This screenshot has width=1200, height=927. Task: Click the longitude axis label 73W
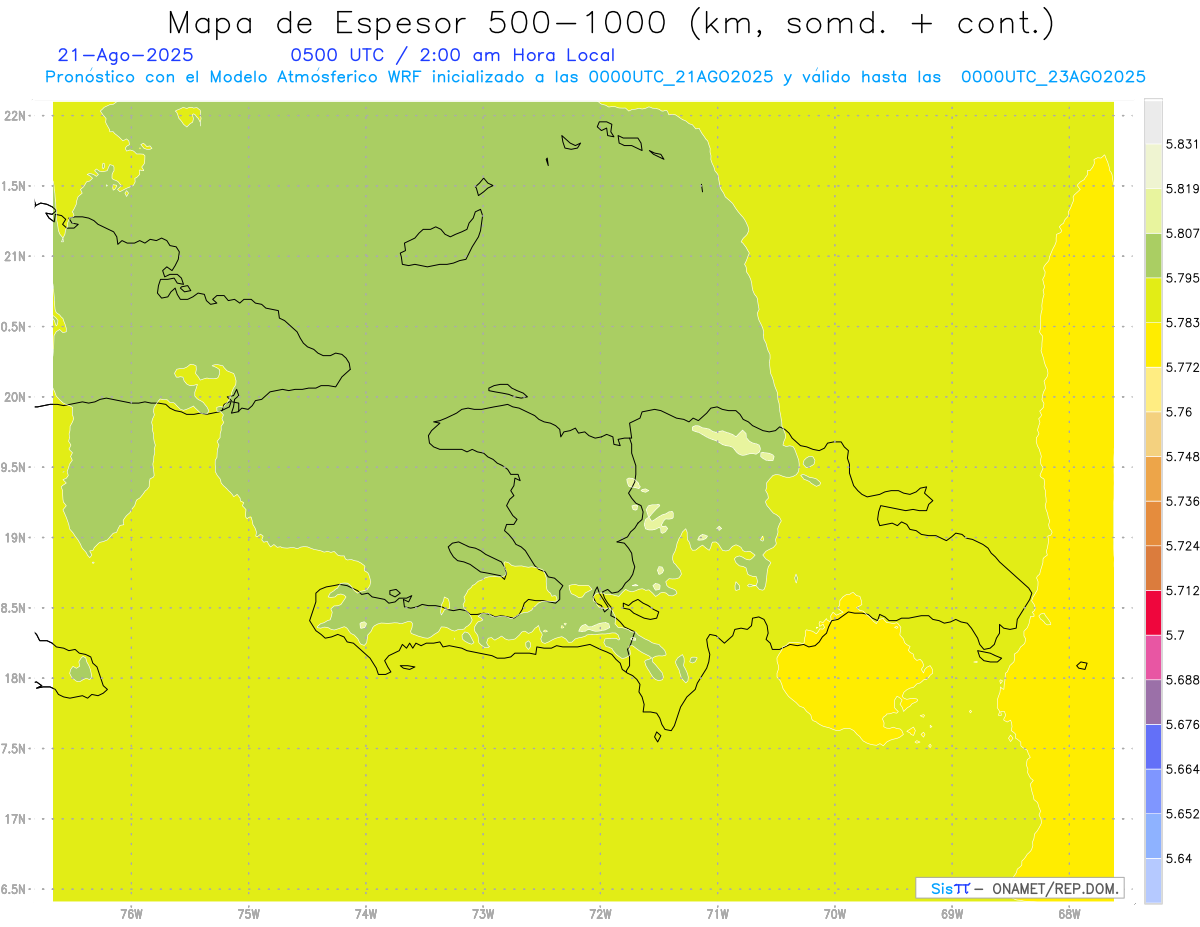(x=483, y=913)
